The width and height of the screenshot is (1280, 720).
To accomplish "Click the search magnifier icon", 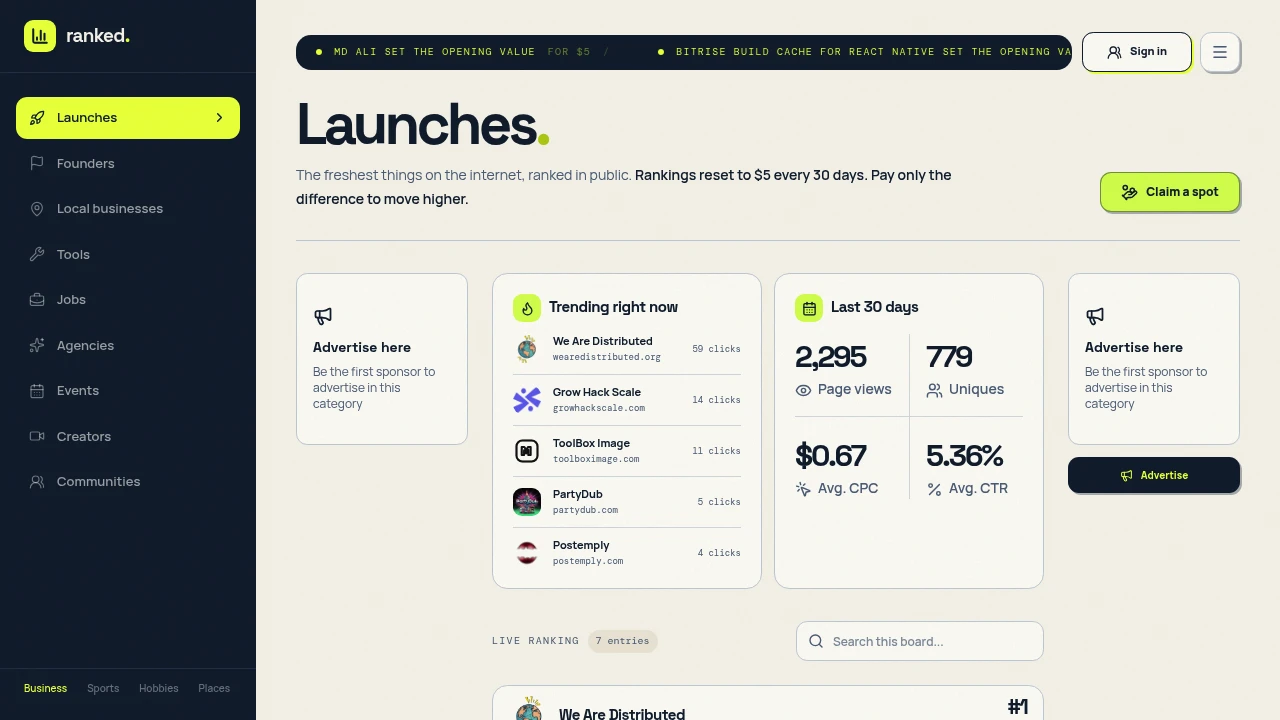I will 816,641.
